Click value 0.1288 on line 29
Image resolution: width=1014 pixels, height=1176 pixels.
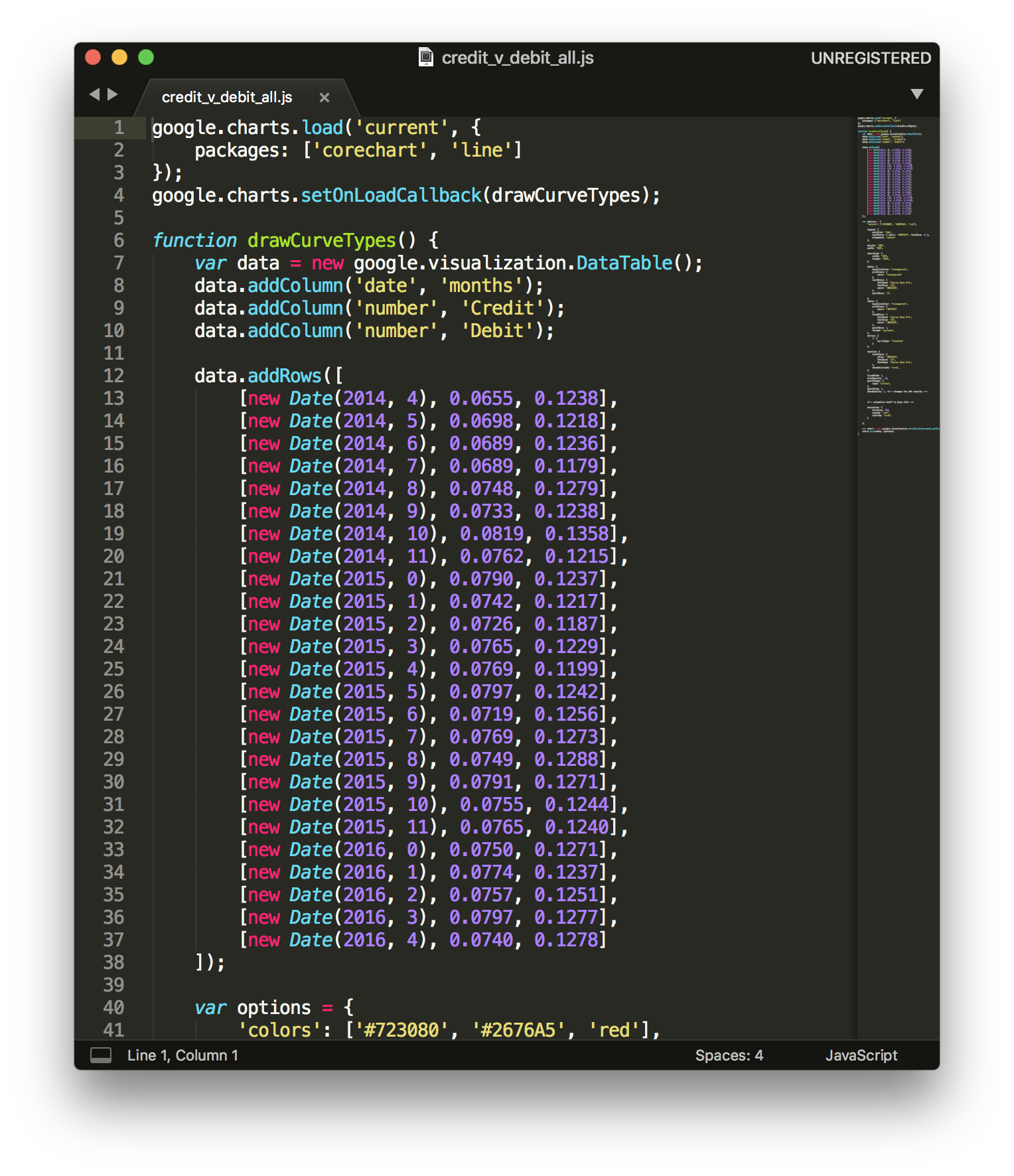pyautogui.click(x=567, y=759)
